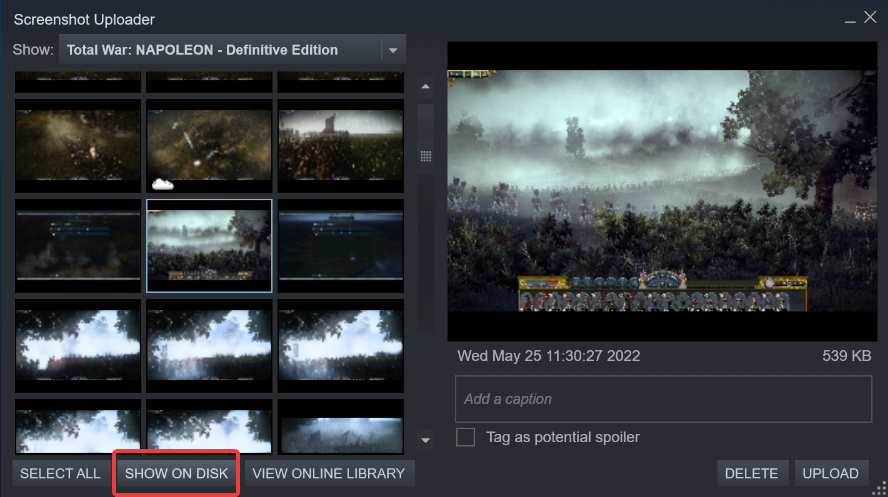
Task: Click the scroll down arrow of thumbnail list
Action: 425,440
